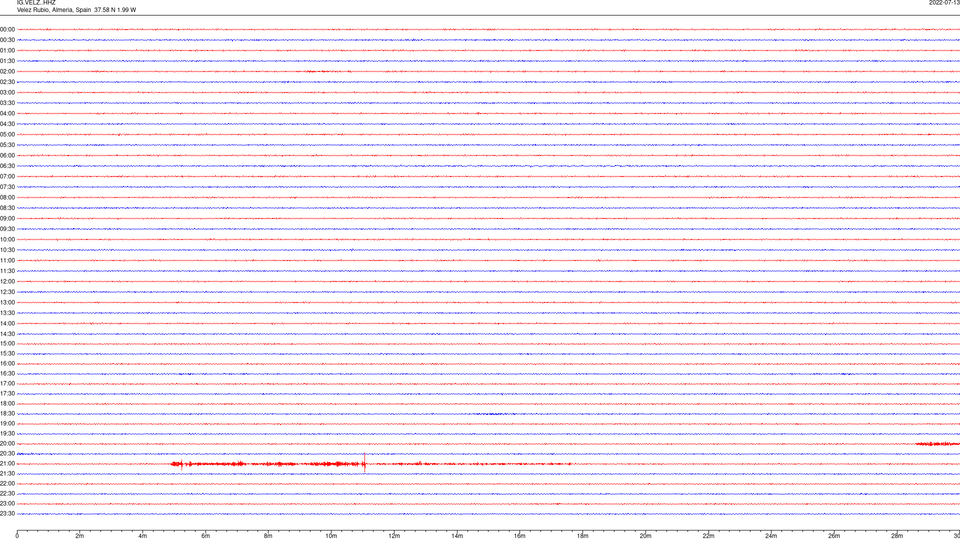Click the dense blue burst on the 18:30 trace

495,414
